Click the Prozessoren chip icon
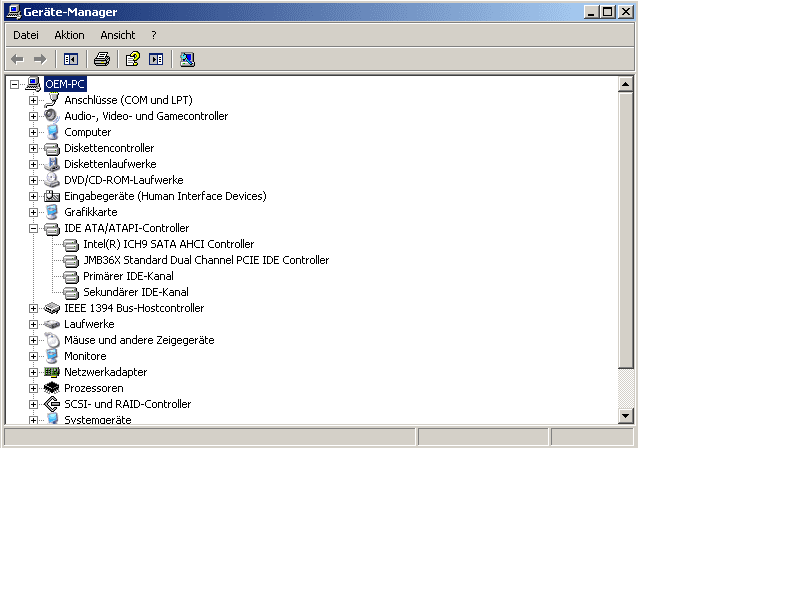This screenshot has width=800, height=600. [x=52, y=388]
